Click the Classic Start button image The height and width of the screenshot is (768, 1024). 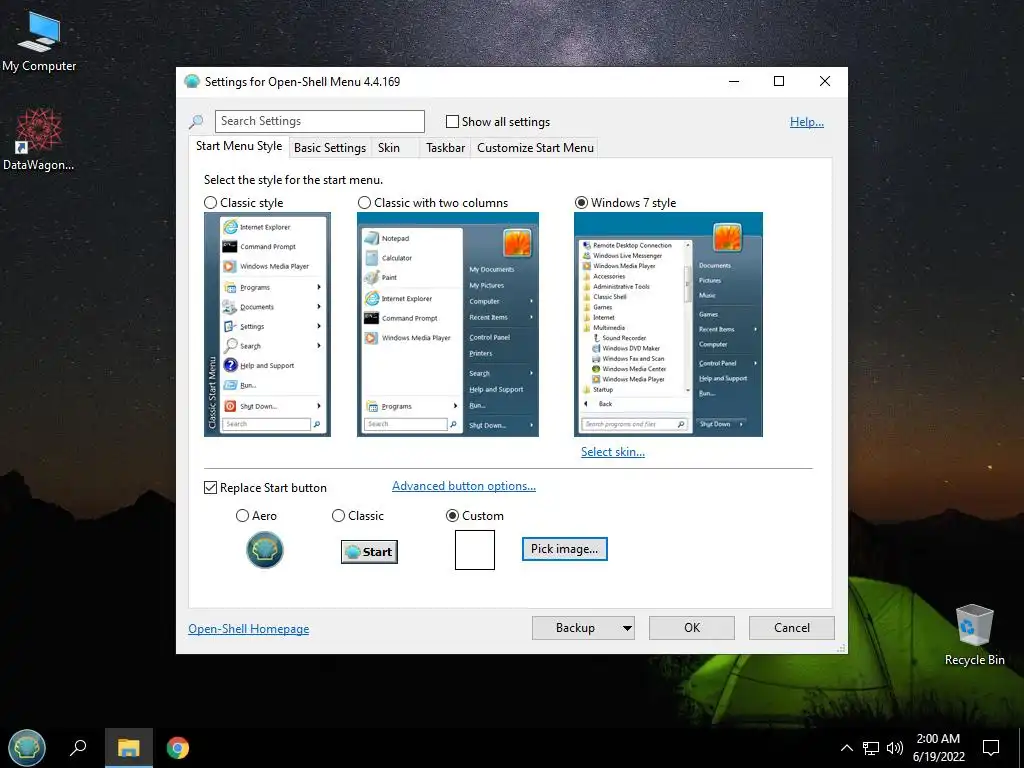click(369, 552)
